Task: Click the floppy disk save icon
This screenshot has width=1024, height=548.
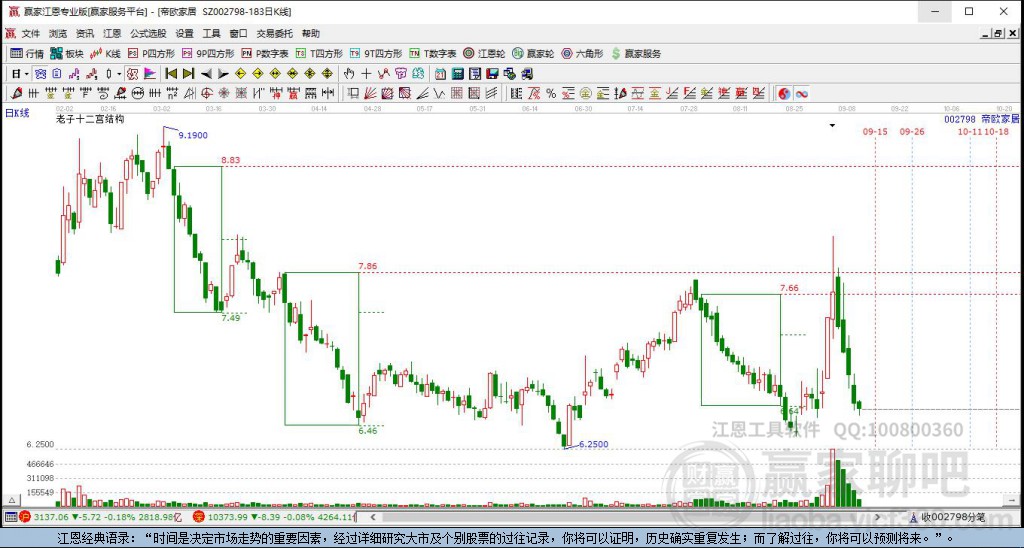Action: (x=492, y=74)
